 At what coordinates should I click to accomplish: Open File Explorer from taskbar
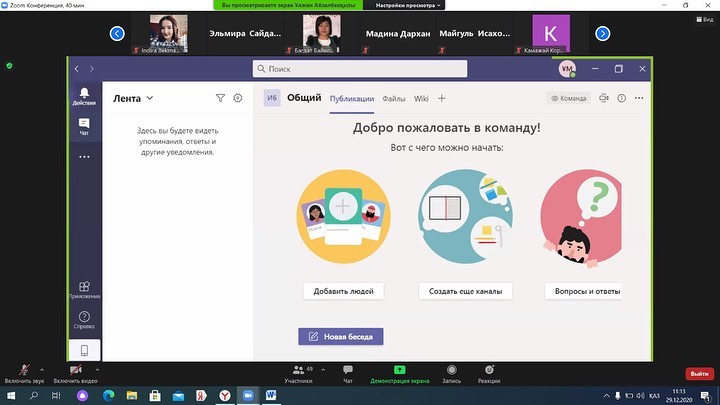[132, 395]
